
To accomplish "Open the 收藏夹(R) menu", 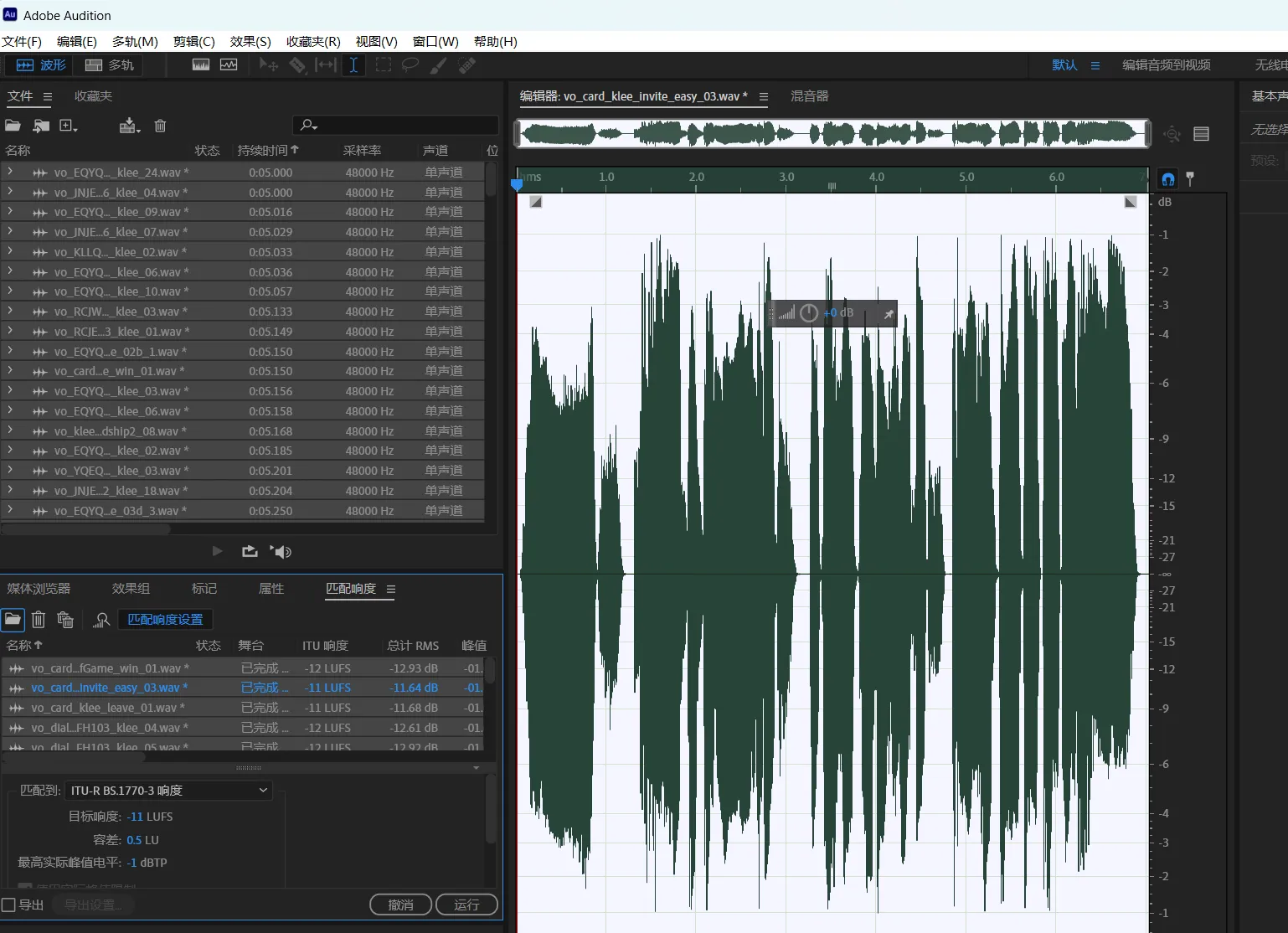I will pyautogui.click(x=313, y=41).
